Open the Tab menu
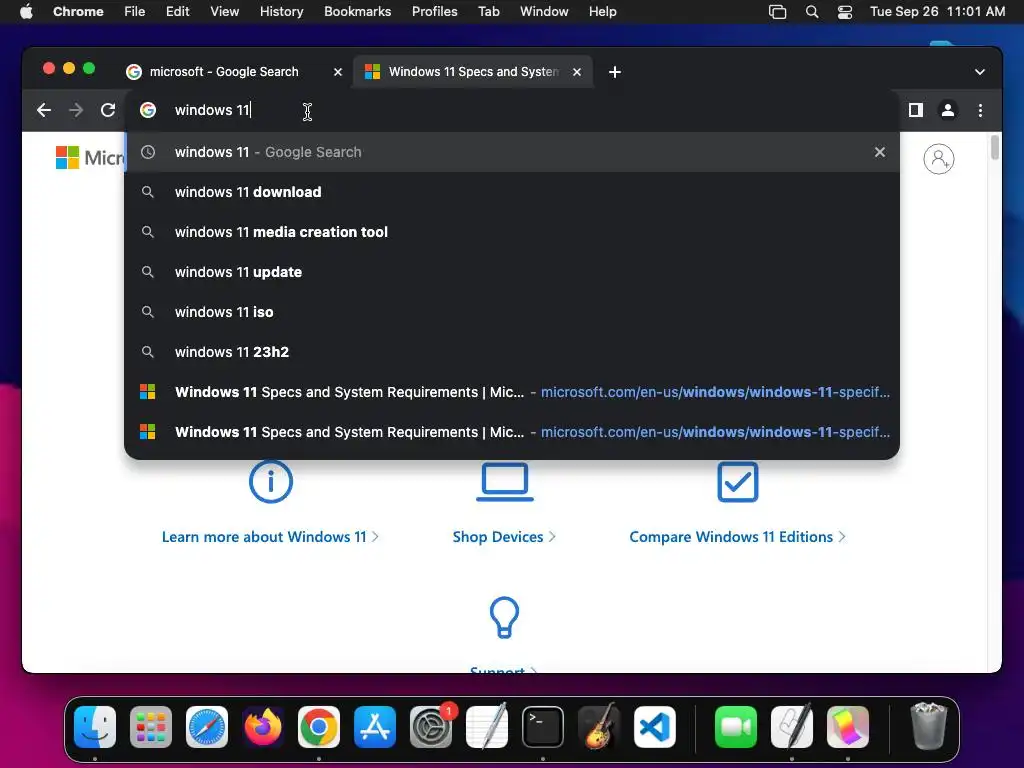 coord(488,12)
